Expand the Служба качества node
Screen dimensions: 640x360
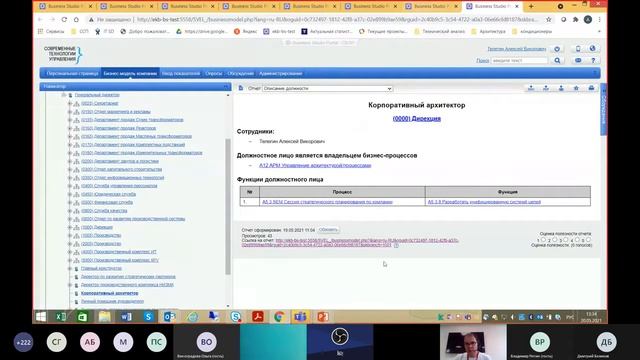pyautogui.click(x=70, y=211)
